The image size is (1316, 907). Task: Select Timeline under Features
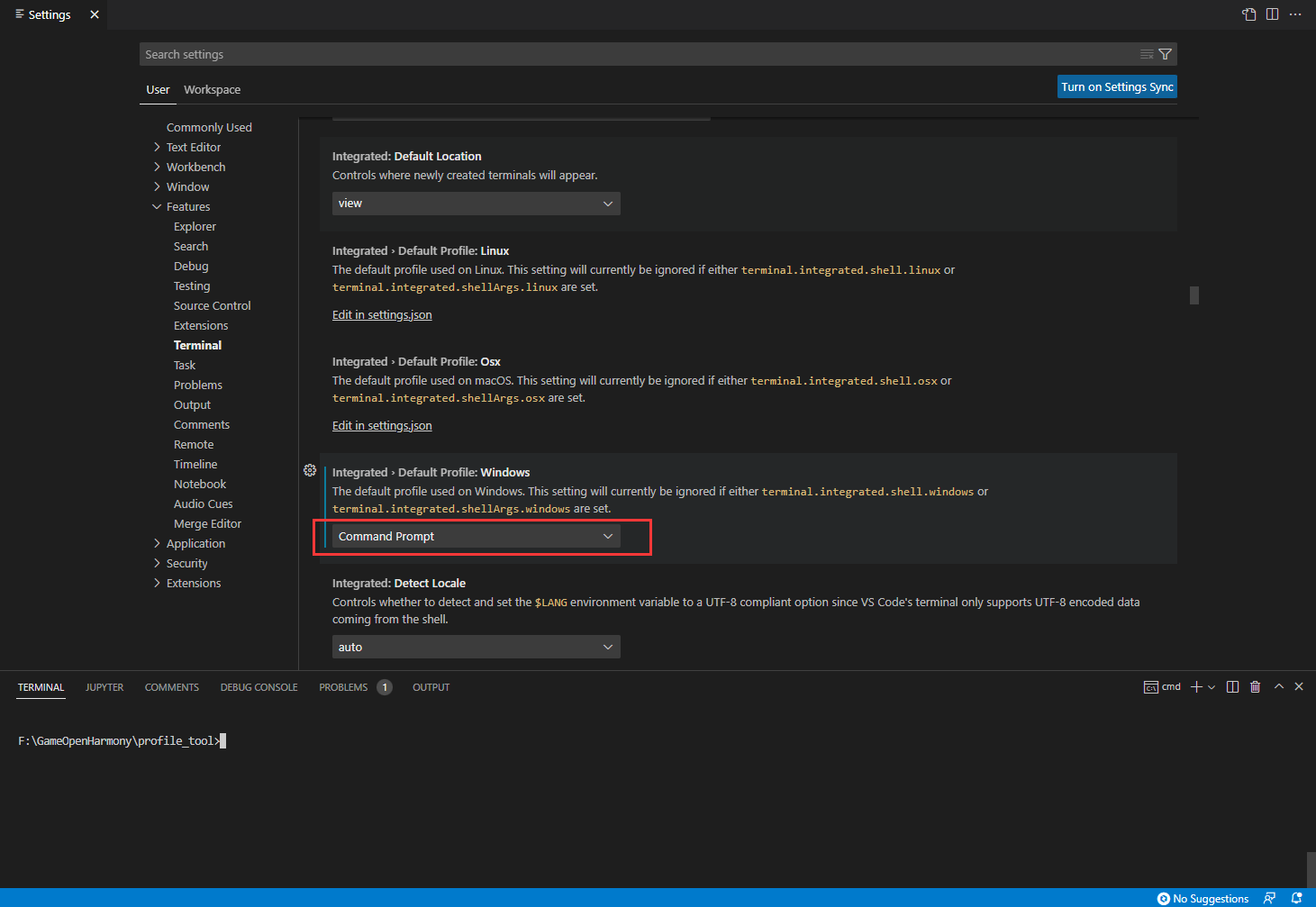pyautogui.click(x=195, y=465)
